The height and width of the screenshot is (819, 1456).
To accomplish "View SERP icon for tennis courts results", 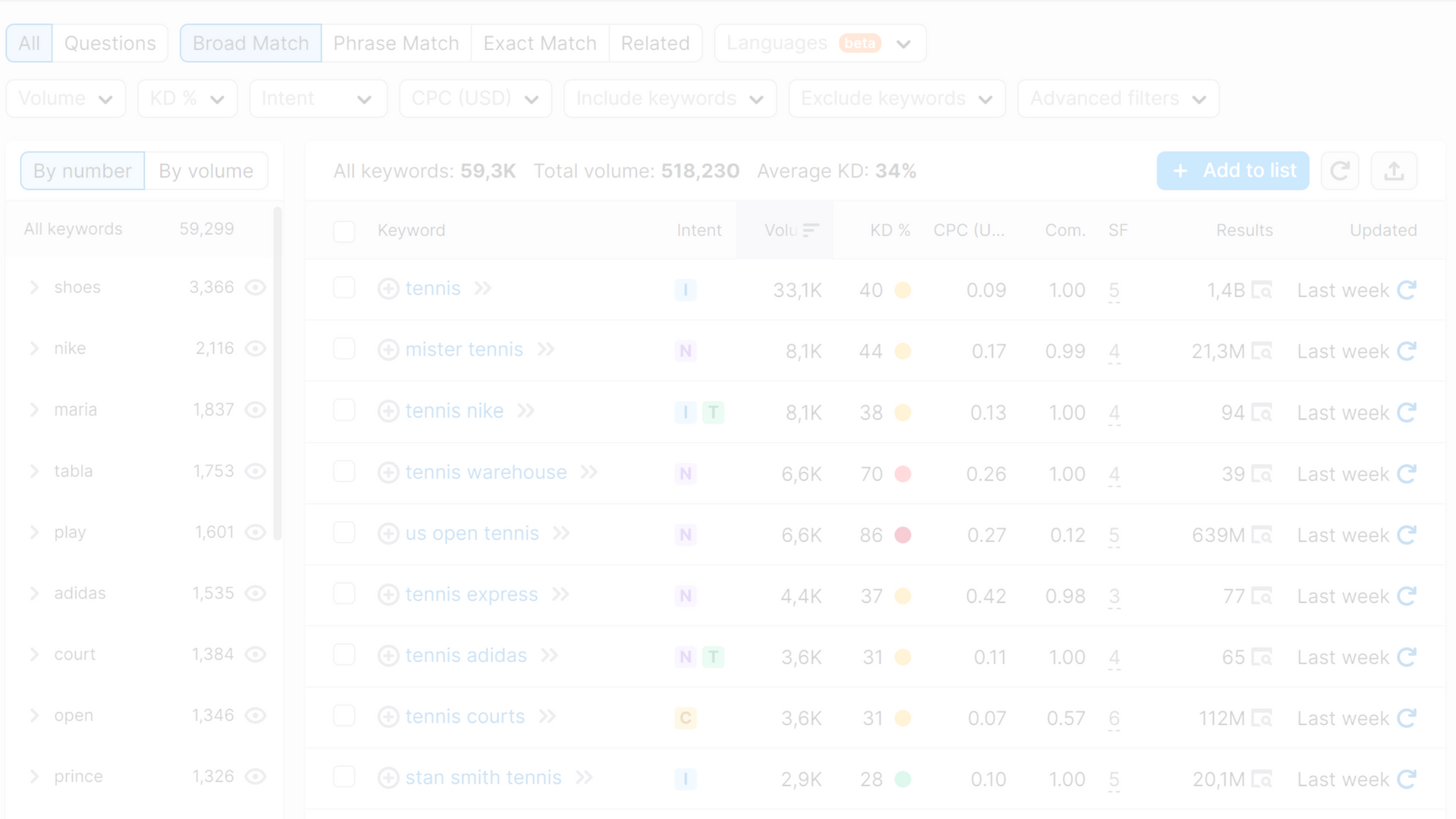I will coord(1262,718).
